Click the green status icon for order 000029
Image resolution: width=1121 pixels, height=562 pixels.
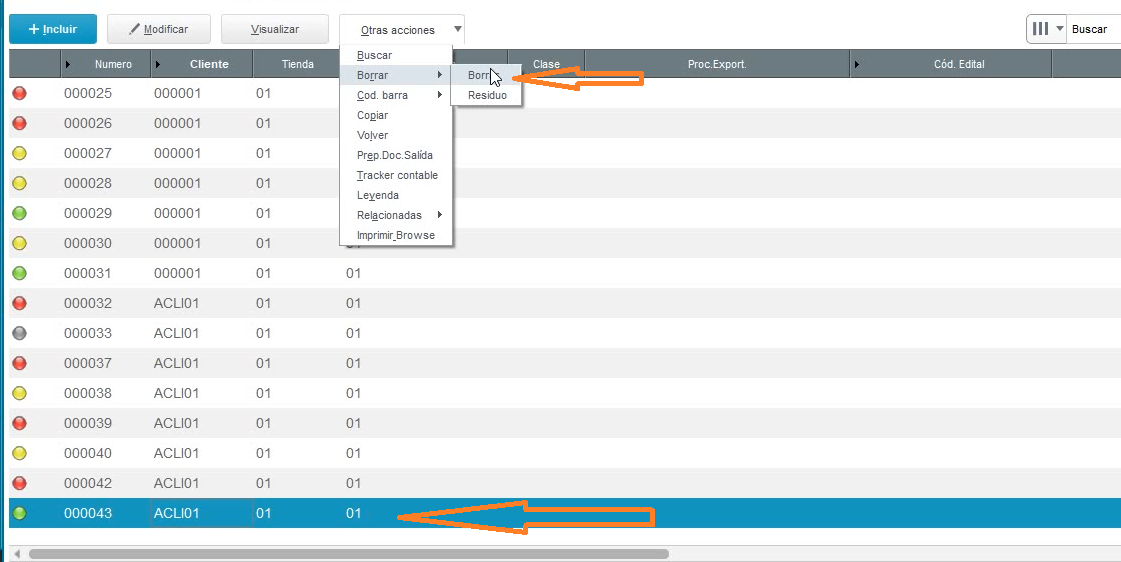[x=19, y=213]
